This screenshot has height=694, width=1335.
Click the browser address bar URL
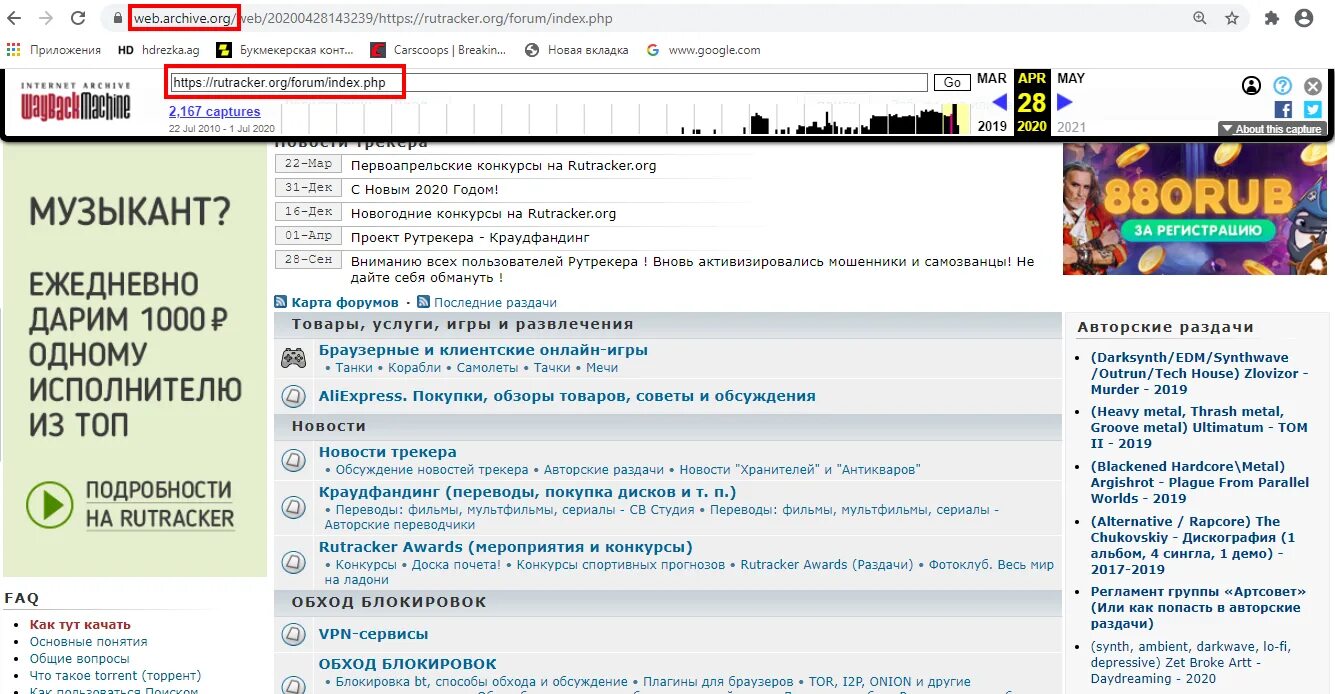tap(373, 18)
